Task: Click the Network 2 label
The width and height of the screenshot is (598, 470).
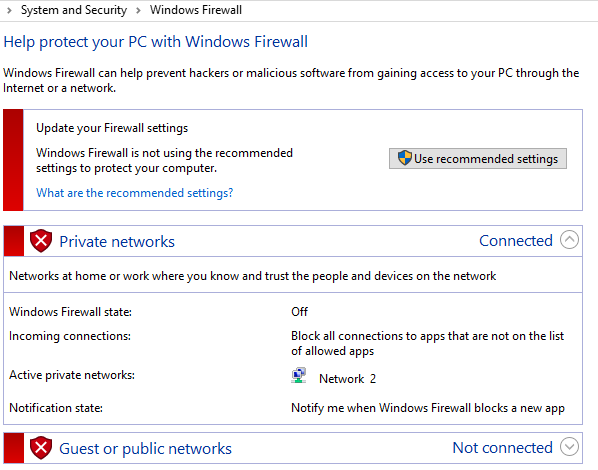Action: [x=347, y=379]
